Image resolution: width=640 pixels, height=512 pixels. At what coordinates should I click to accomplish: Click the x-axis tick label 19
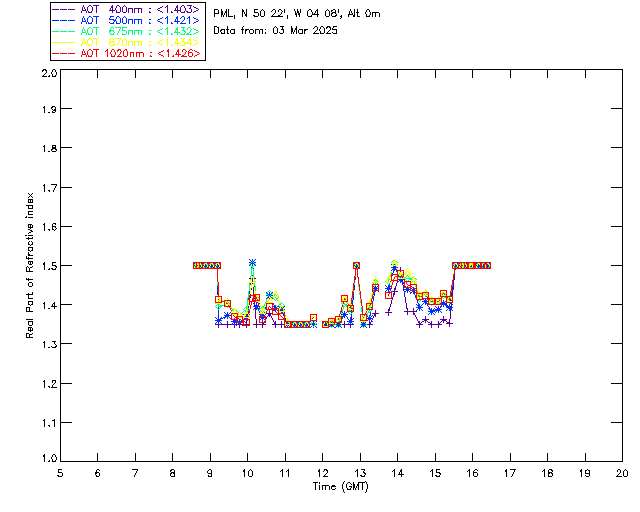tap(585, 473)
